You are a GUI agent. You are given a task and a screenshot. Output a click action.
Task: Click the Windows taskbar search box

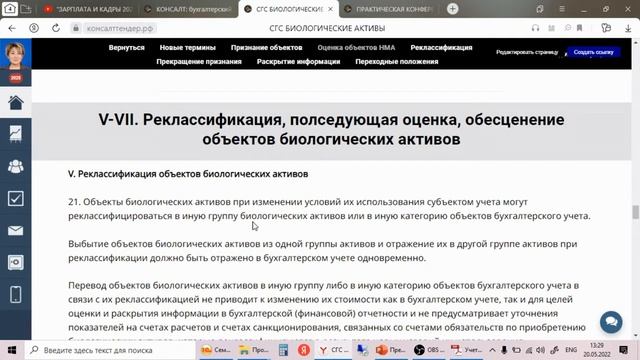click(x=110, y=350)
